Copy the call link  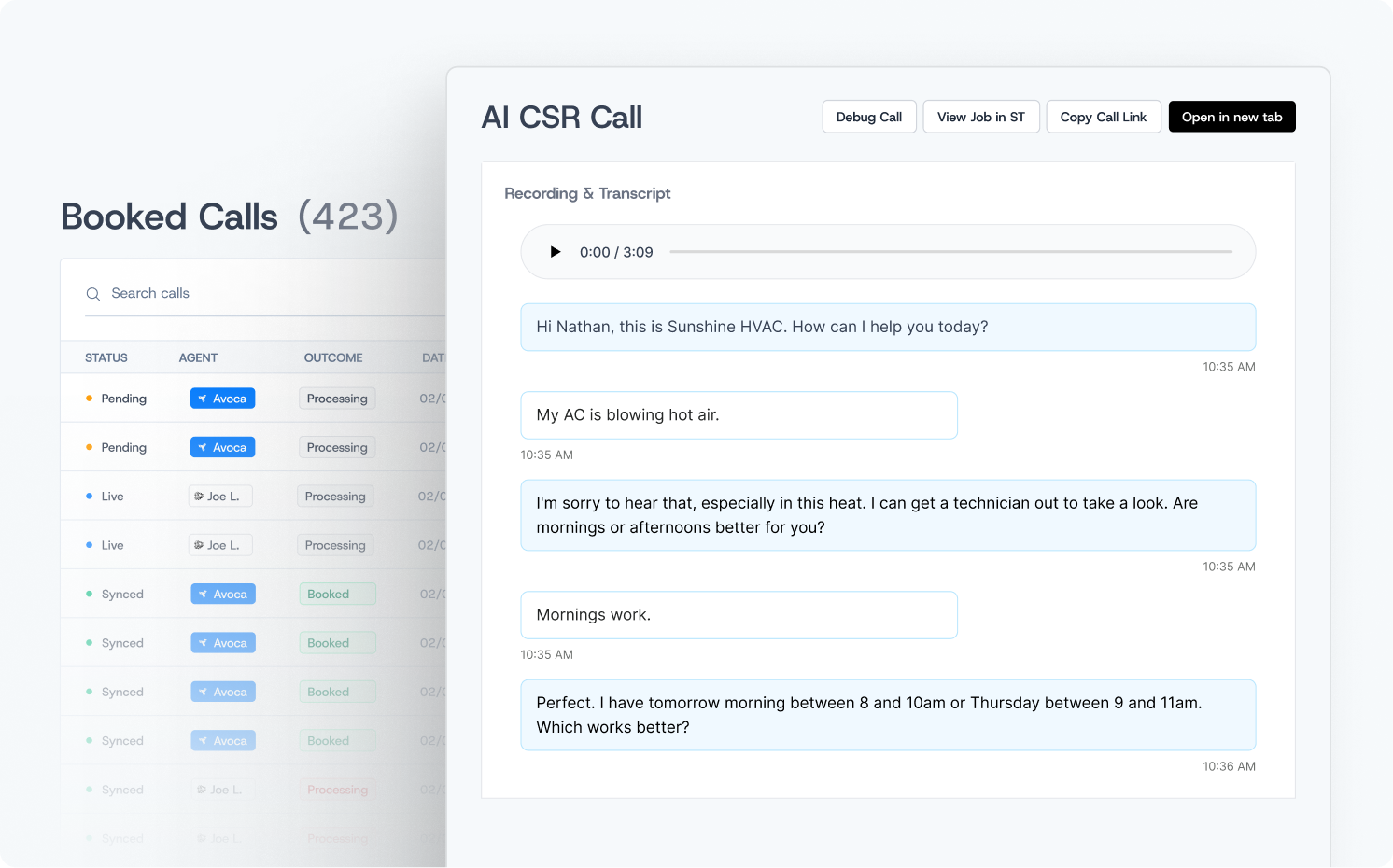1104,117
